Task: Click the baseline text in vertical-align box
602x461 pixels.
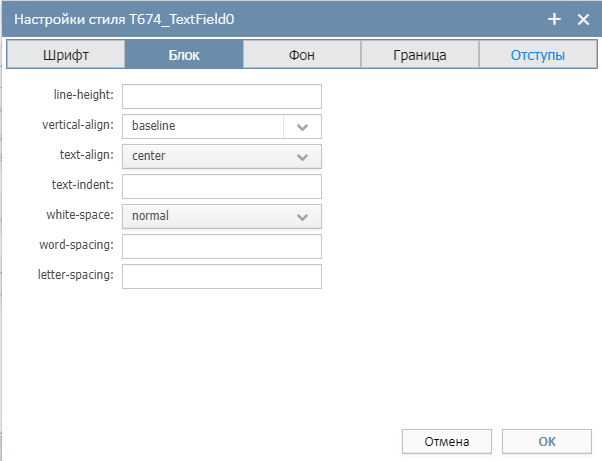Action: click(x=154, y=126)
